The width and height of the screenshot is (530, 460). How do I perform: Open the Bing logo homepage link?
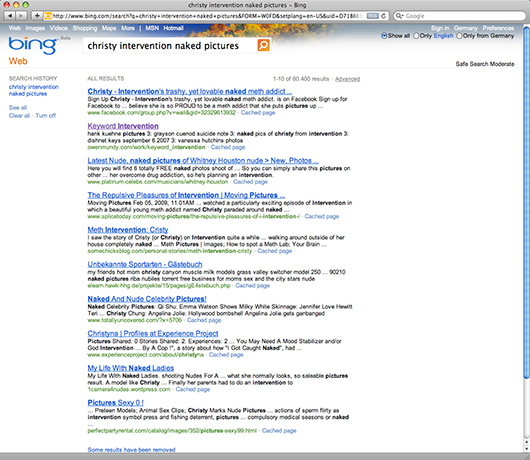[33, 45]
